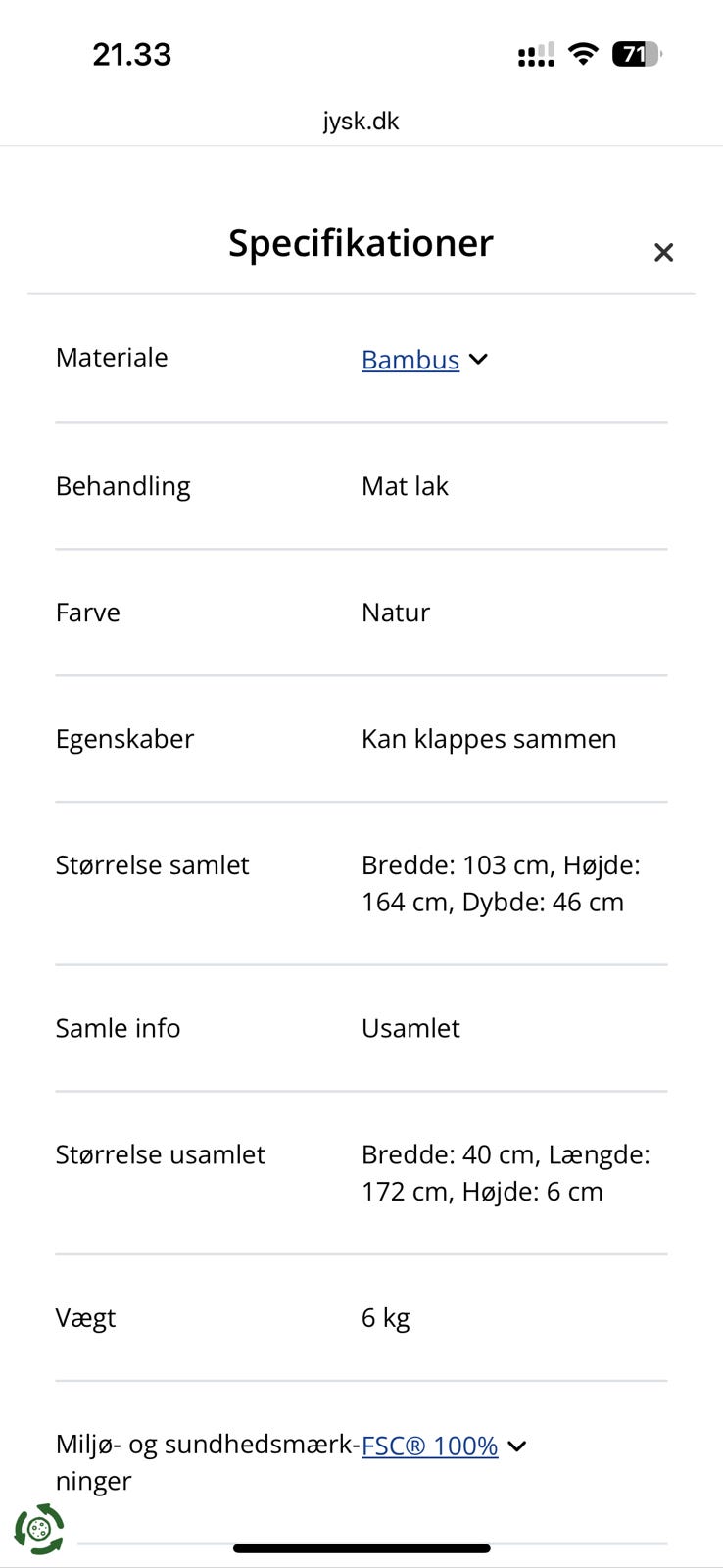This screenshot has width=723, height=1568.
Task: Click the Miljø- og sundhedsmærkninger label
Action: (x=206, y=1461)
